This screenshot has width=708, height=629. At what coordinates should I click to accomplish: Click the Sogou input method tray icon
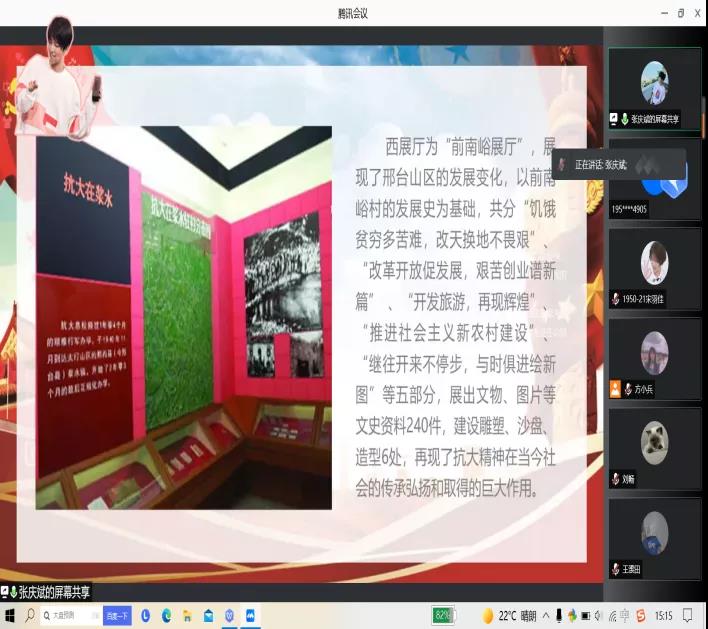[x=640, y=615]
